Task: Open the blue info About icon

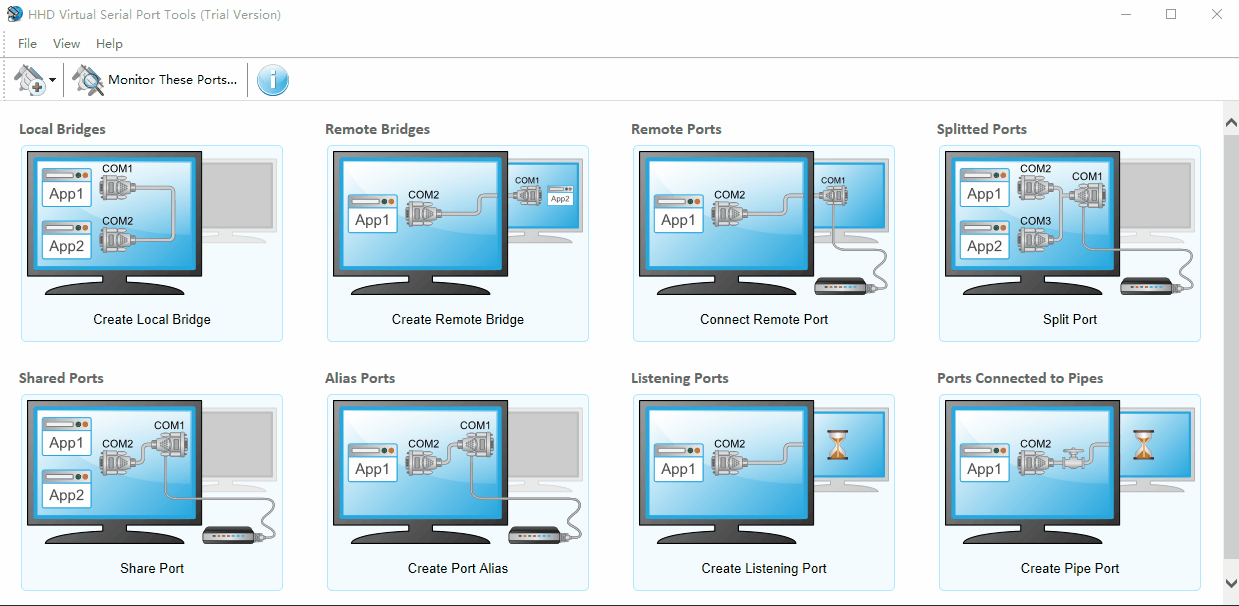Action: [x=273, y=80]
